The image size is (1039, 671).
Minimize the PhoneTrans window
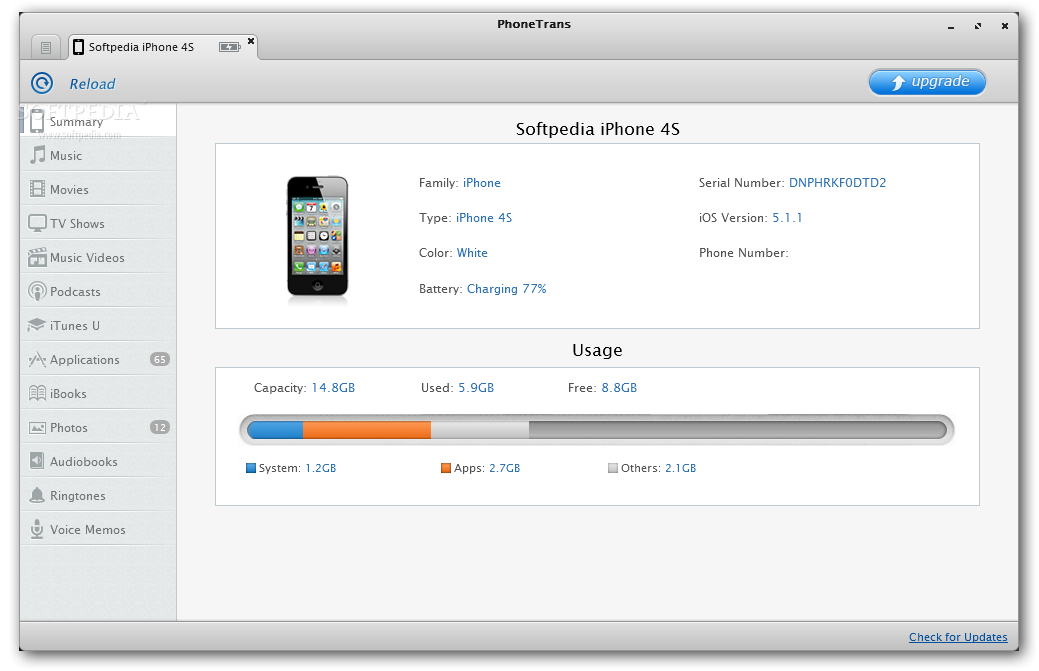click(951, 26)
